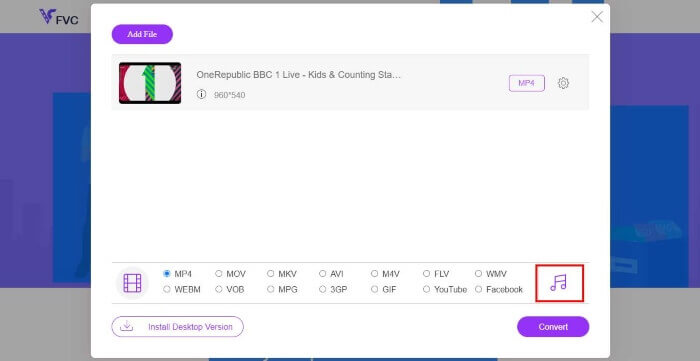Click the Add File button

tap(142, 34)
